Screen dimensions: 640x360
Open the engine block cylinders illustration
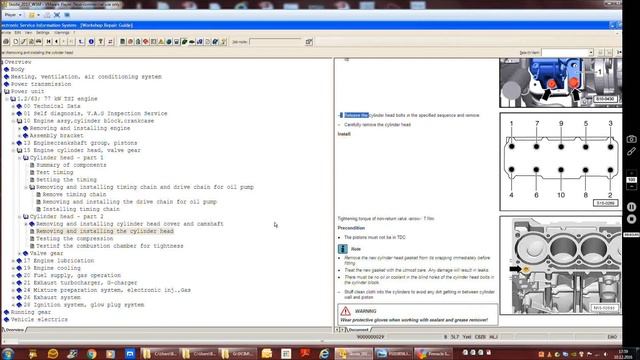[561, 265]
